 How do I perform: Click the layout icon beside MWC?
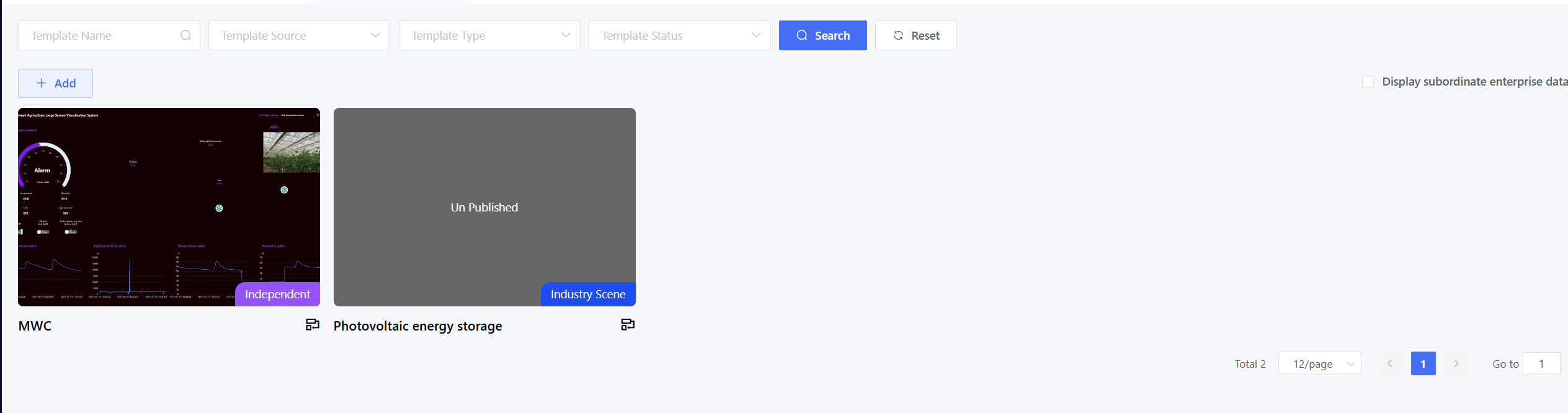click(313, 324)
